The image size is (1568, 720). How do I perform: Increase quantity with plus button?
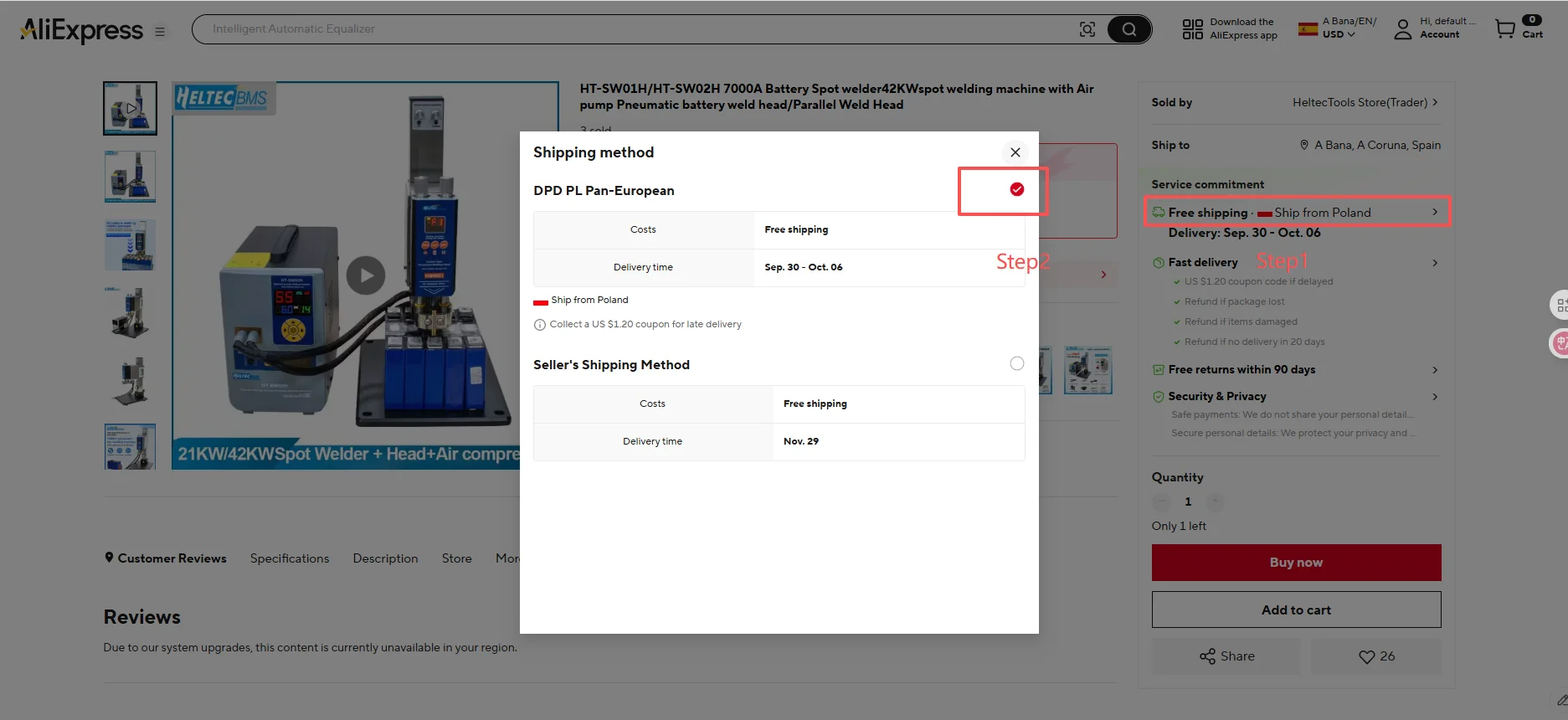[x=1215, y=501]
